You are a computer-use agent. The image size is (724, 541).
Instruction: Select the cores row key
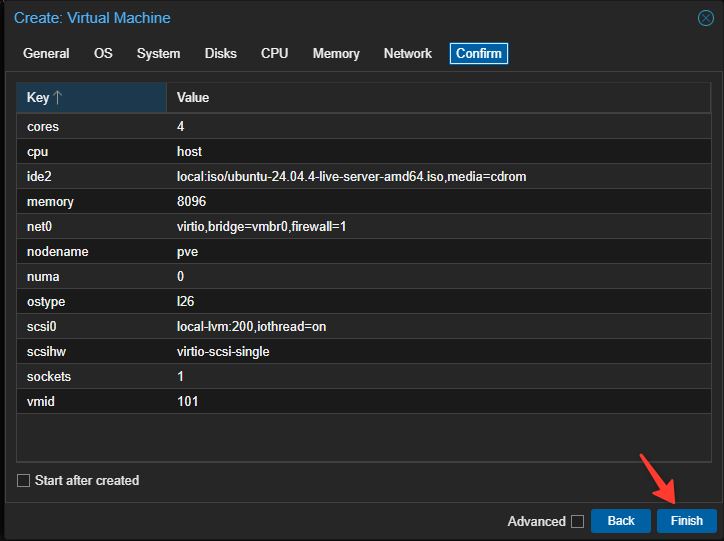tap(91, 126)
